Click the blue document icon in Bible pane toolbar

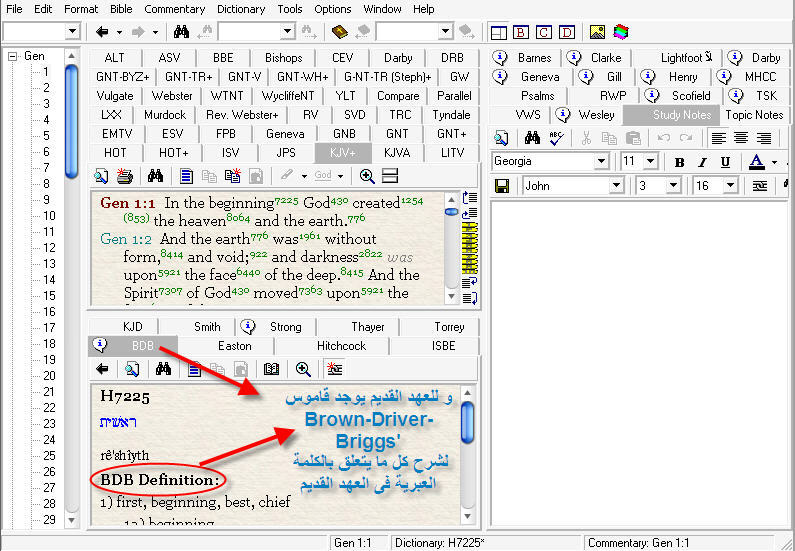[x=187, y=176]
